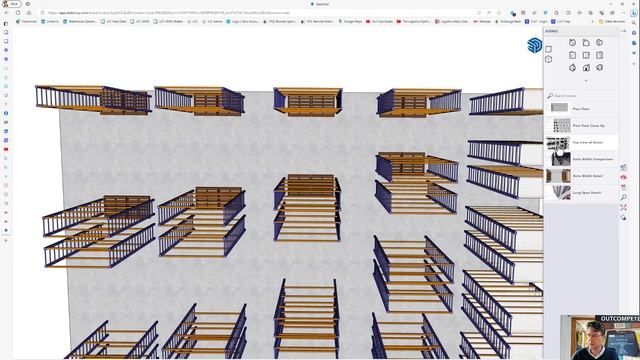Image resolution: width=640 pixels, height=360 pixels.
Task: Click the Search icon in the browser sidebar
Action: click(x=634, y=23)
